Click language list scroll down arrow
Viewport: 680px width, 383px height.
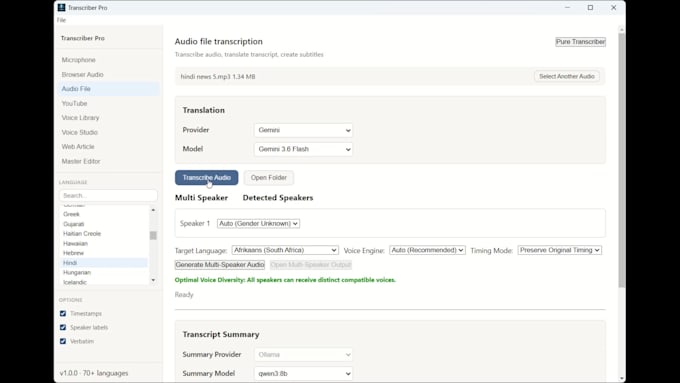click(x=153, y=280)
